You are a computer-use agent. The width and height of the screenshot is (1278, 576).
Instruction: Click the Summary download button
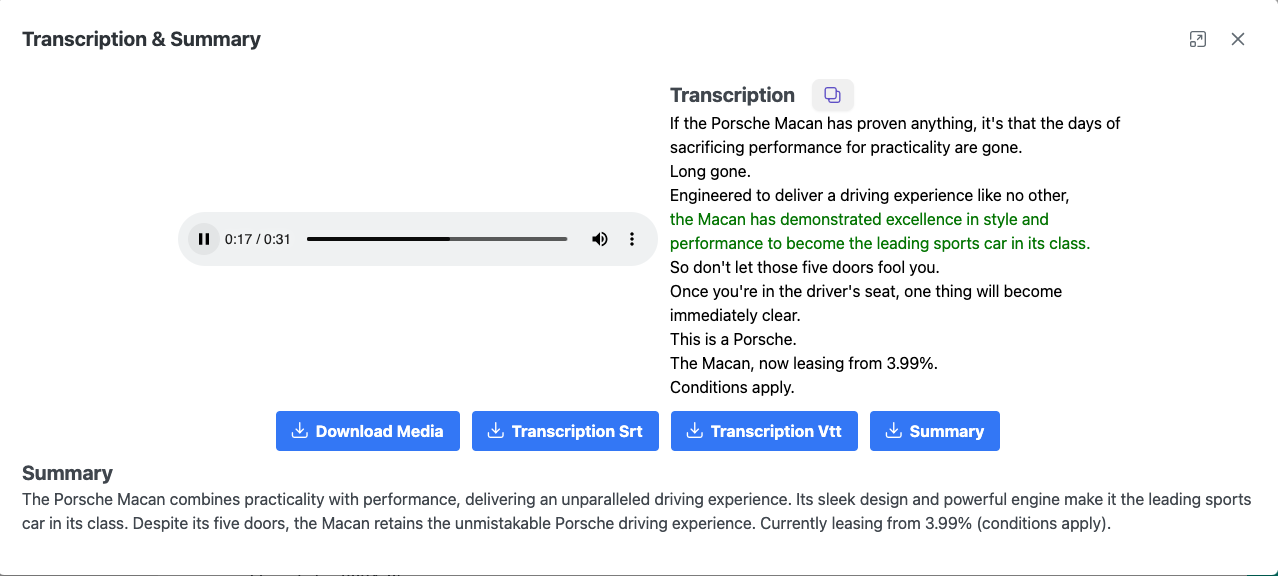pyautogui.click(x=935, y=431)
